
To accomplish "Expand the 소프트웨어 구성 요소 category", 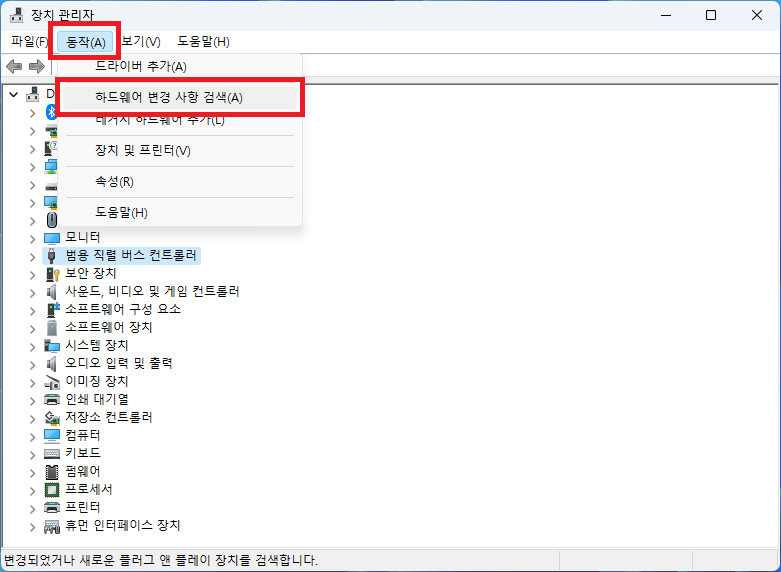I will pyautogui.click(x=32, y=311).
